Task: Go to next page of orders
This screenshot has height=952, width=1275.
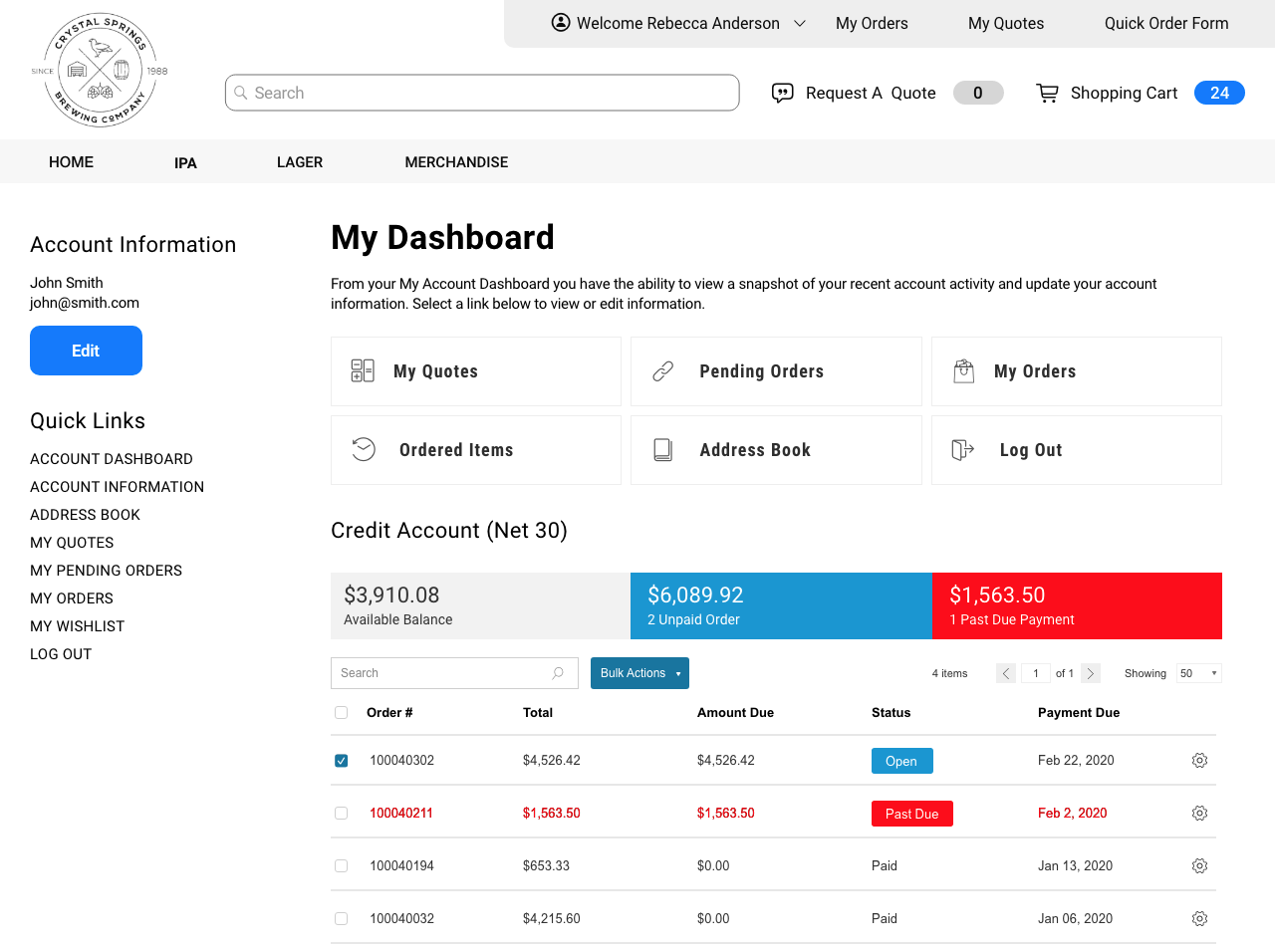Action: pos(1091,673)
